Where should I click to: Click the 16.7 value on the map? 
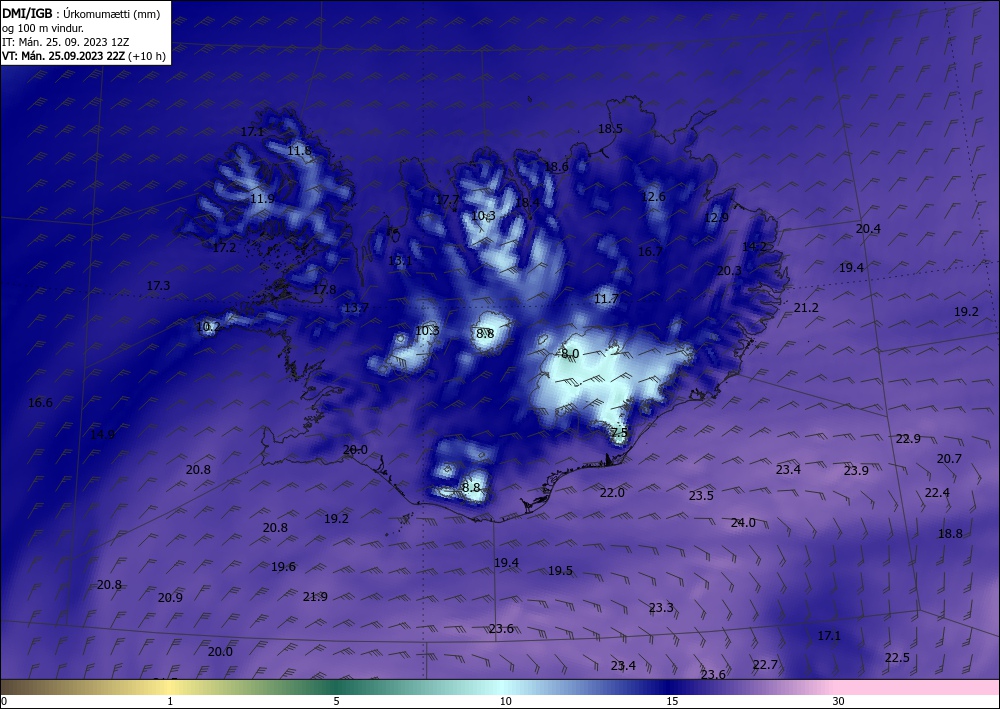[650, 251]
